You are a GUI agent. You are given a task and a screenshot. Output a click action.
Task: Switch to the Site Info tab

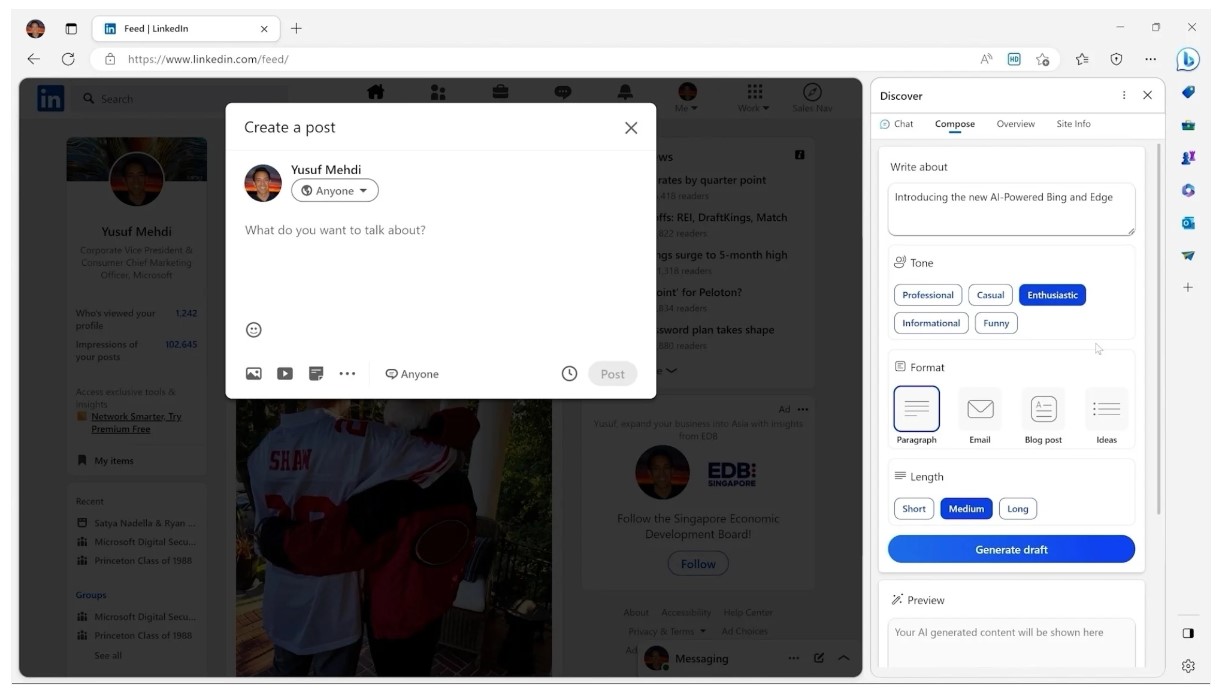click(1074, 124)
